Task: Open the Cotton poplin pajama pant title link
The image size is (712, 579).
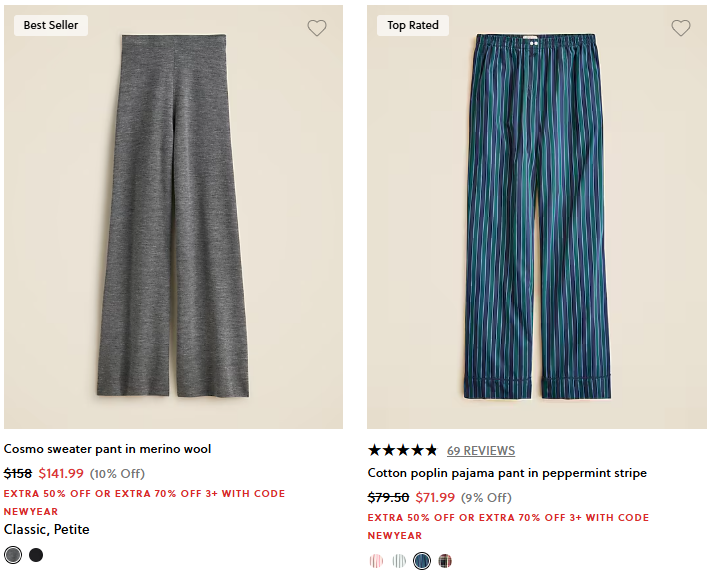Action: [507, 473]
